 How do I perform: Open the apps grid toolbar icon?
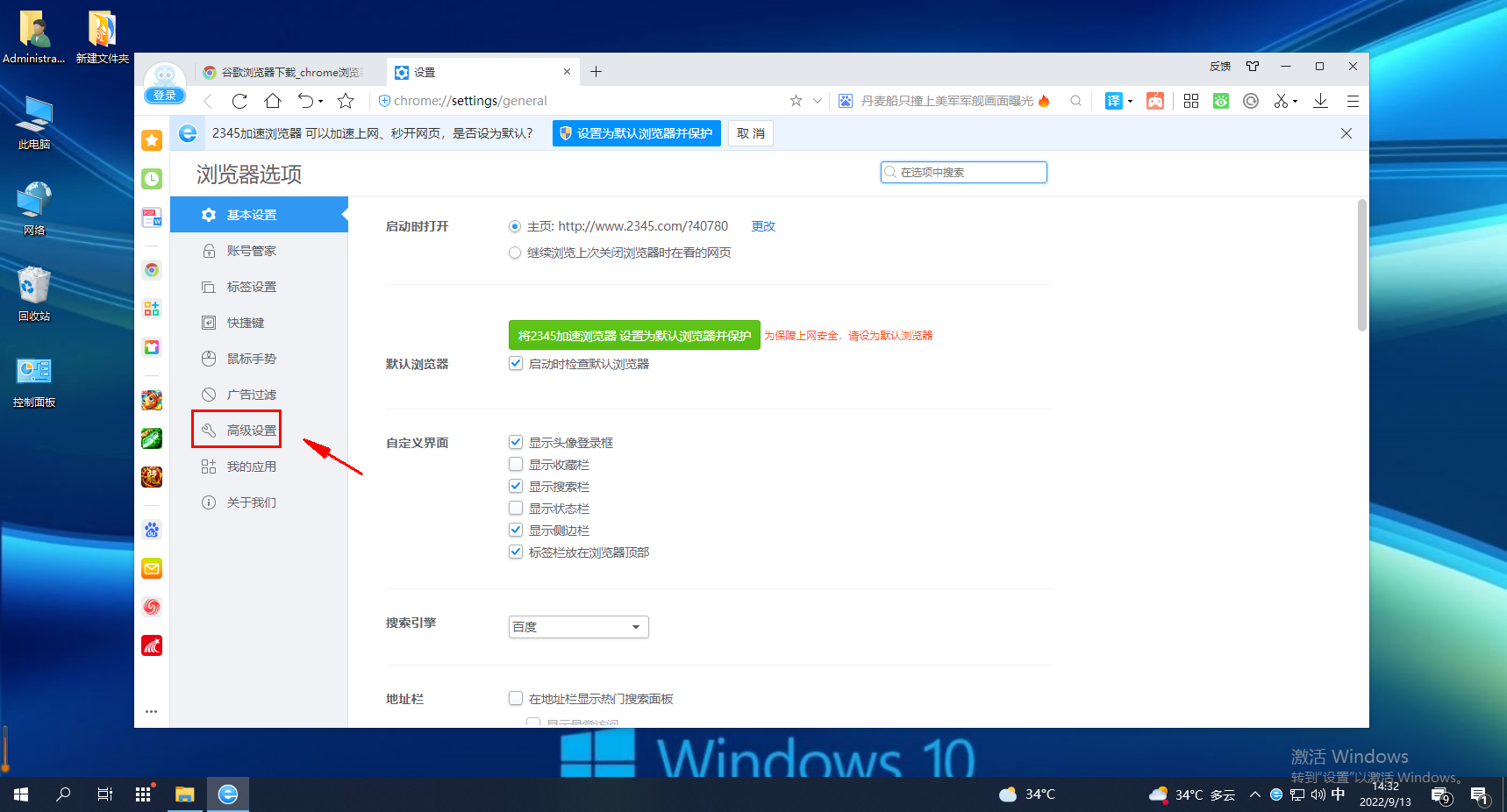click(x=1190, y=101)
